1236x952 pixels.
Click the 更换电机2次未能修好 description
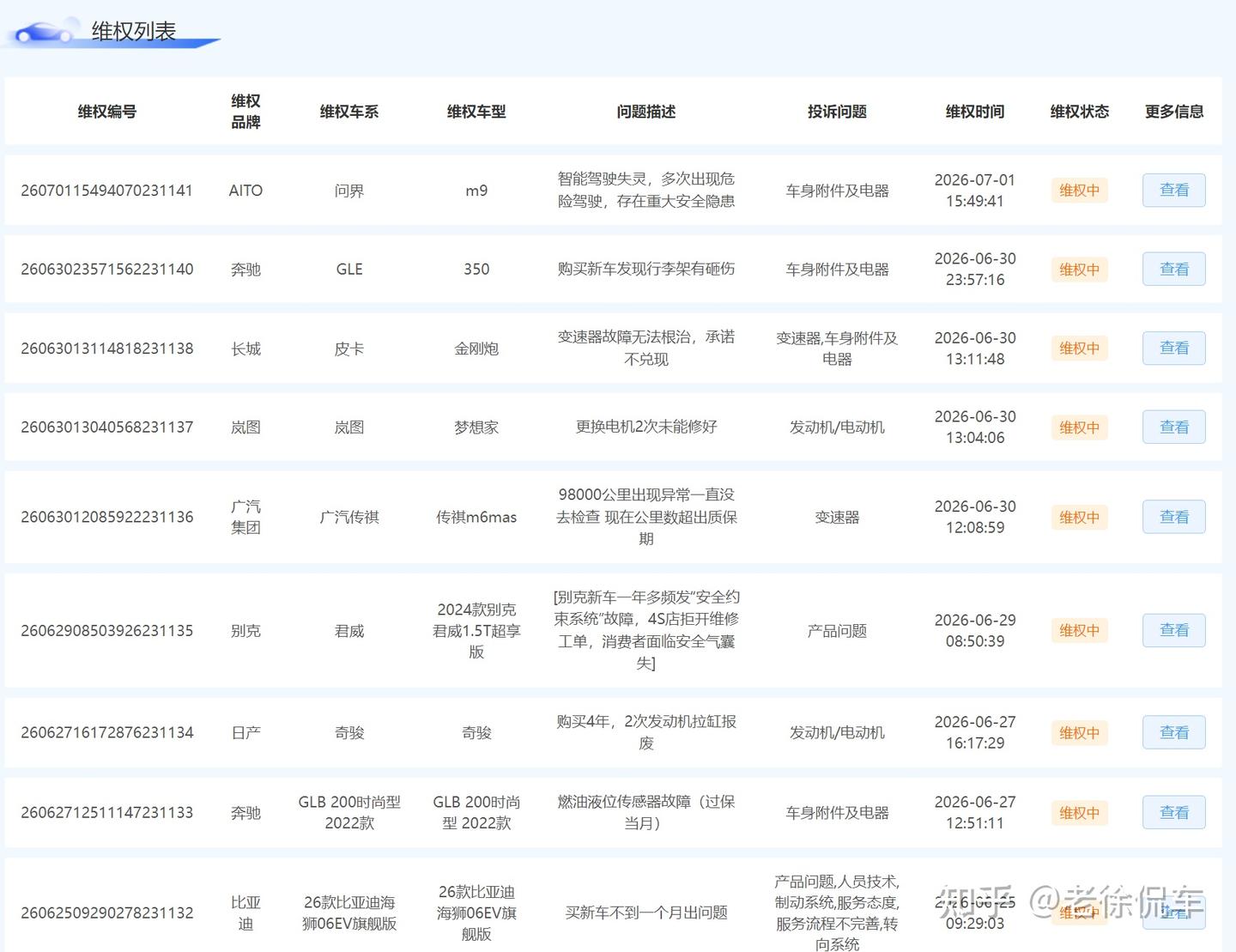point(646,427)
